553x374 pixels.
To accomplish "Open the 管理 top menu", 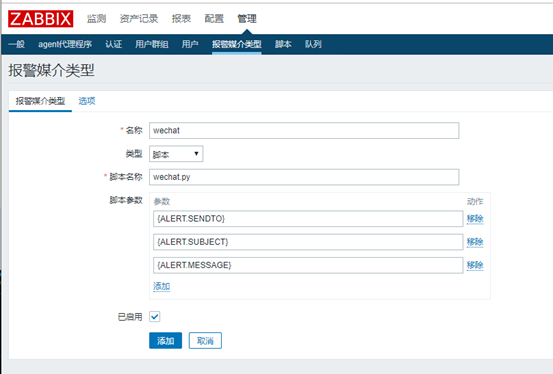I will coord(247,19).
